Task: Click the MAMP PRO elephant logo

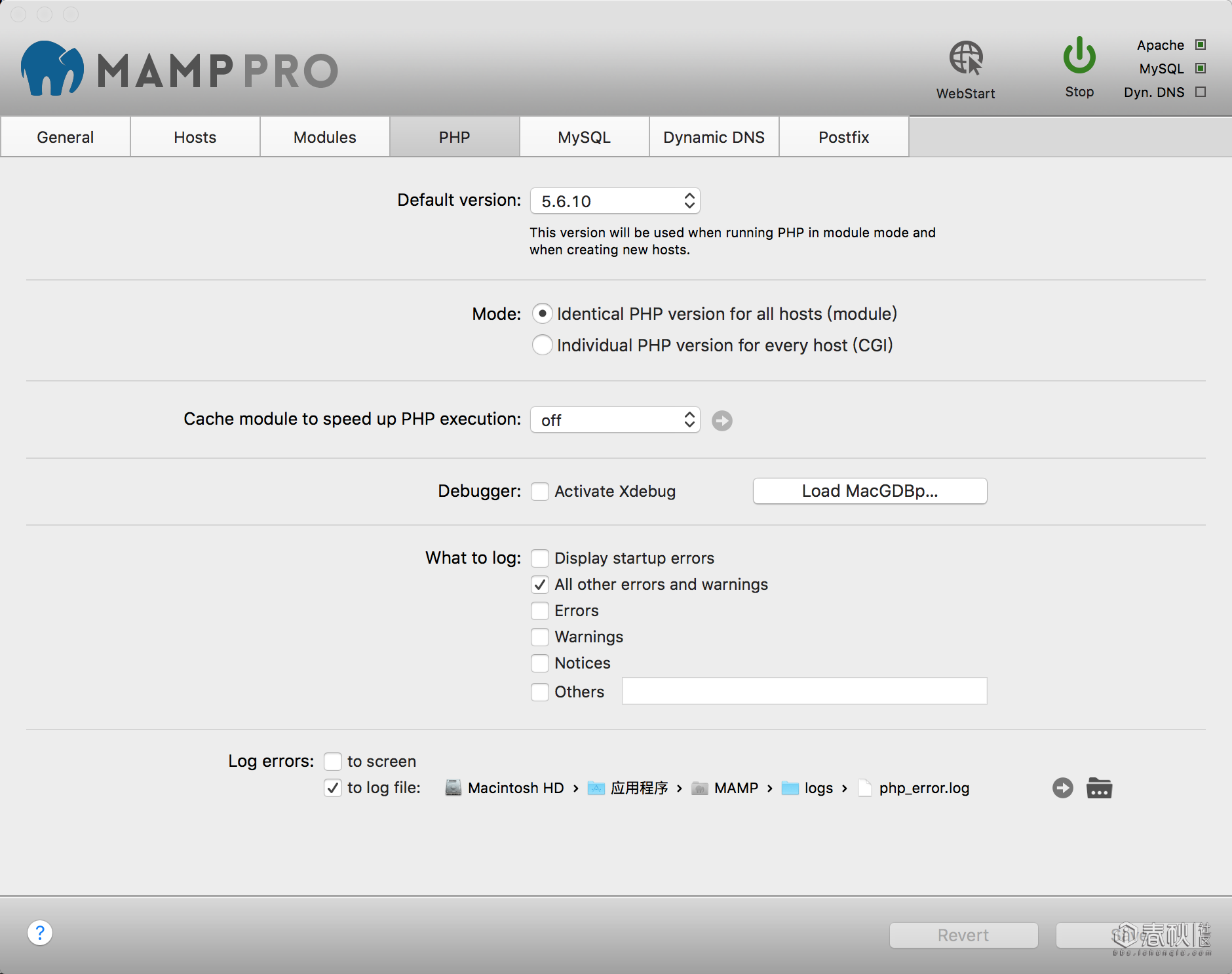Action: 52,69
